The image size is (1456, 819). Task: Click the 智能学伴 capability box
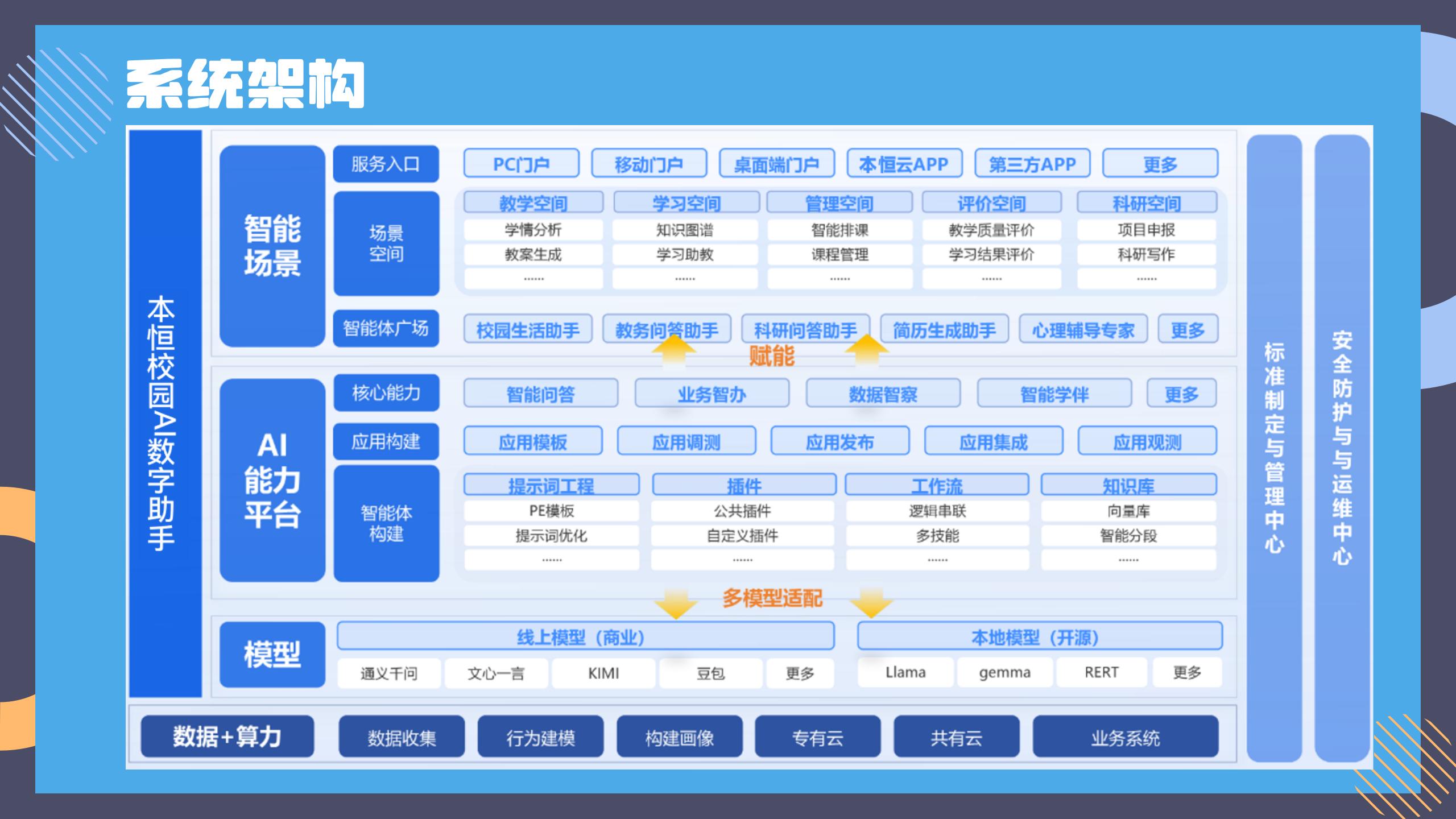1054,393
